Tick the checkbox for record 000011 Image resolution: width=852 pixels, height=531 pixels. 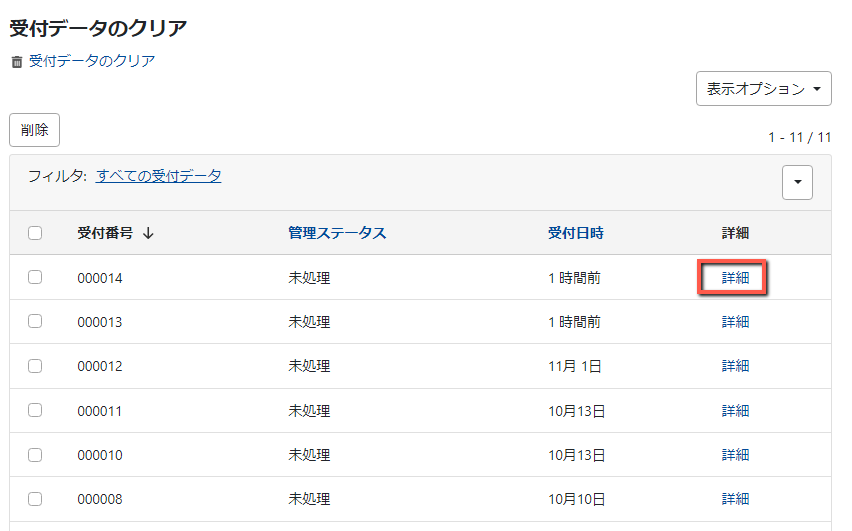click(x=35, y=410)
